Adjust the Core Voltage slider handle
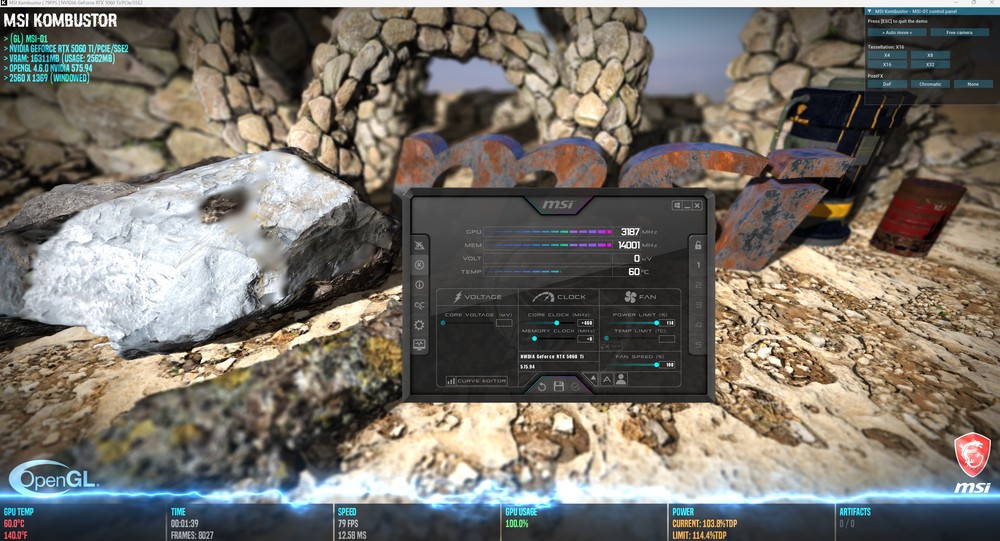The height and width of the screenshot is (541, 1000). click(443, 323)
